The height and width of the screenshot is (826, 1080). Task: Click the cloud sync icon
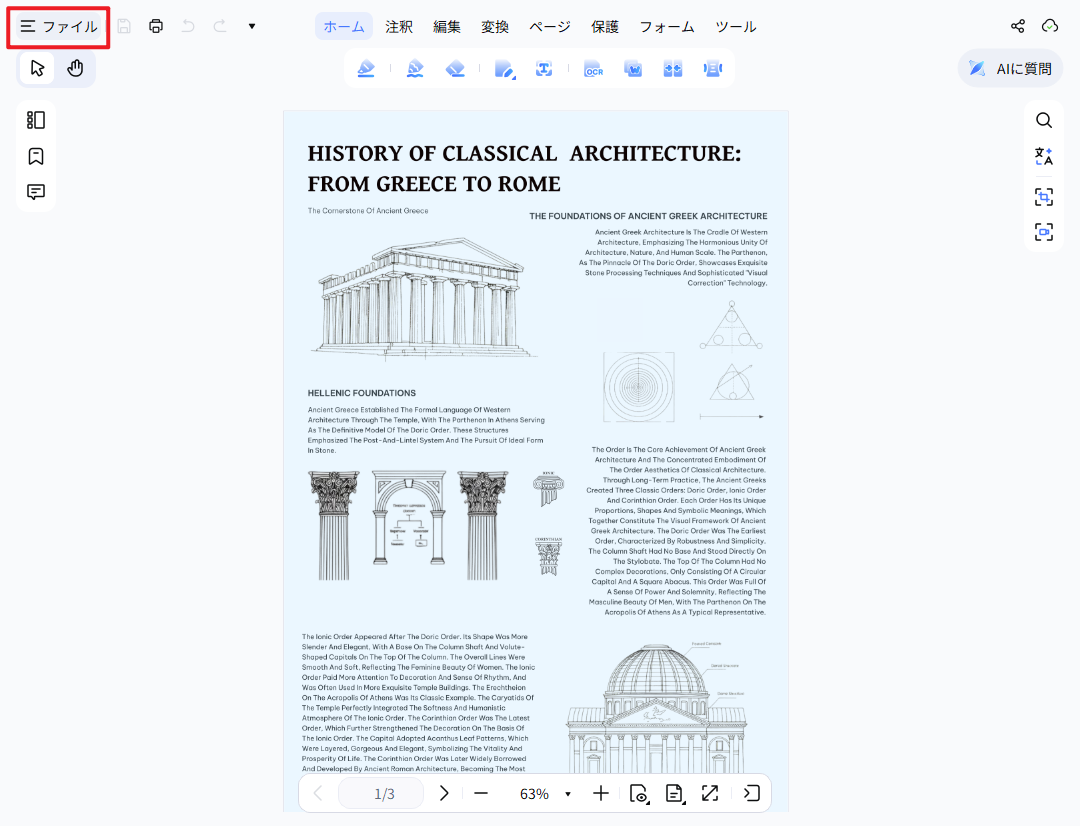pyautogui.click(x=1050, y=26)
